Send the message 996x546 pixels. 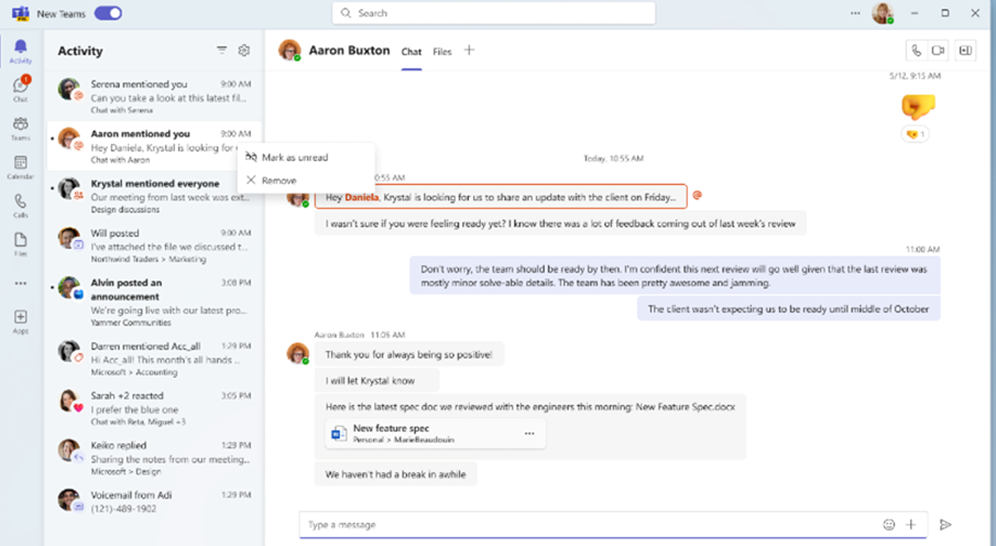tap(945, 524)
